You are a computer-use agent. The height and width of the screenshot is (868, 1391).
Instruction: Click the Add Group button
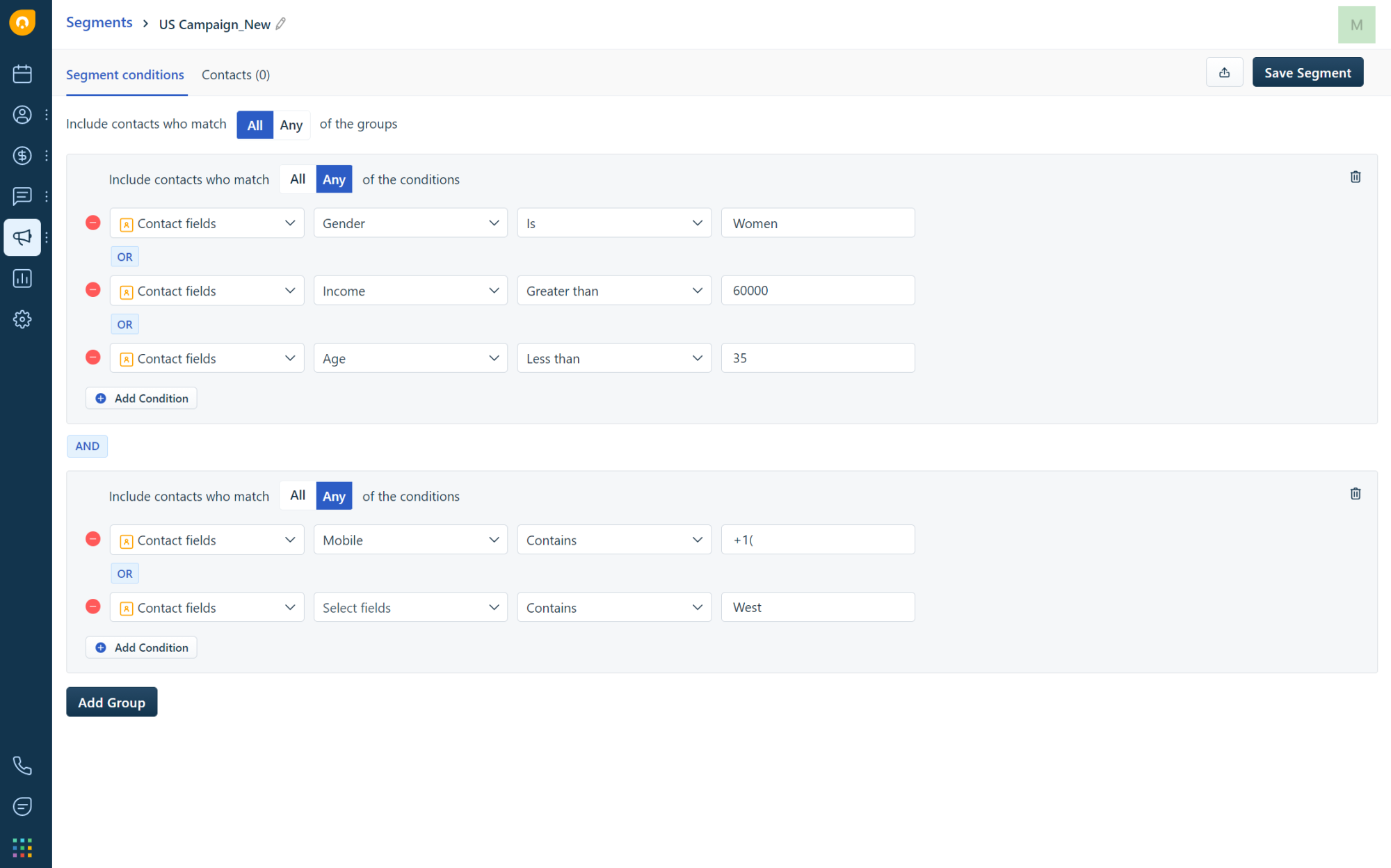pyautogui.click(x=111, y=702)
